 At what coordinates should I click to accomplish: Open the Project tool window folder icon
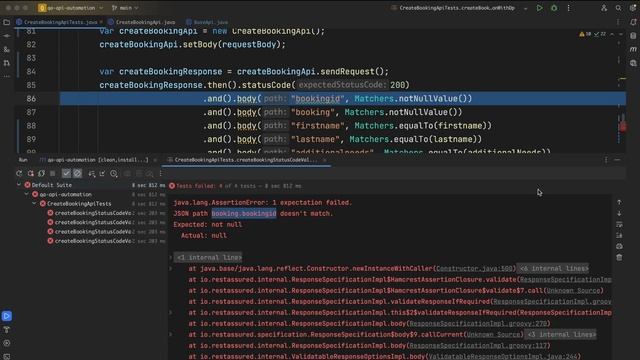7,22
